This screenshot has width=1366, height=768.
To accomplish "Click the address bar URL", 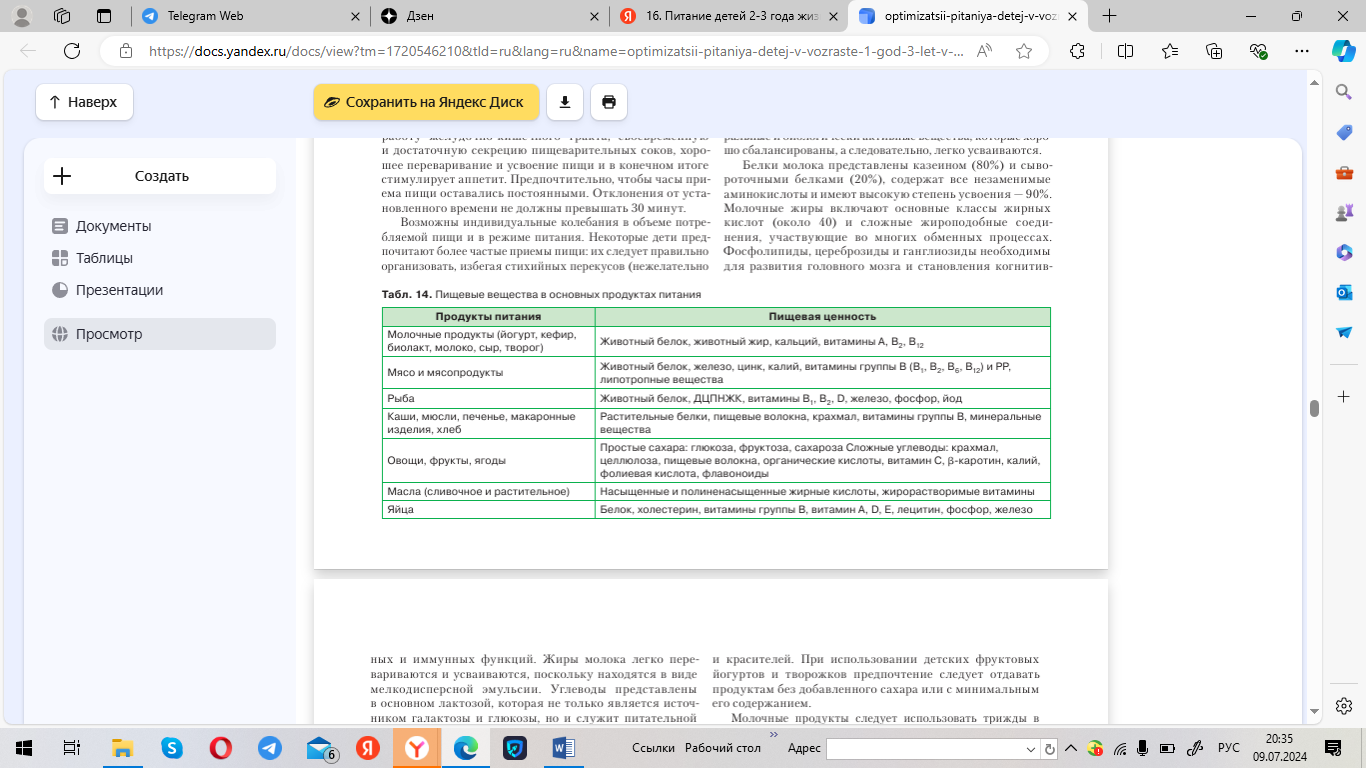I will (556, 51).
